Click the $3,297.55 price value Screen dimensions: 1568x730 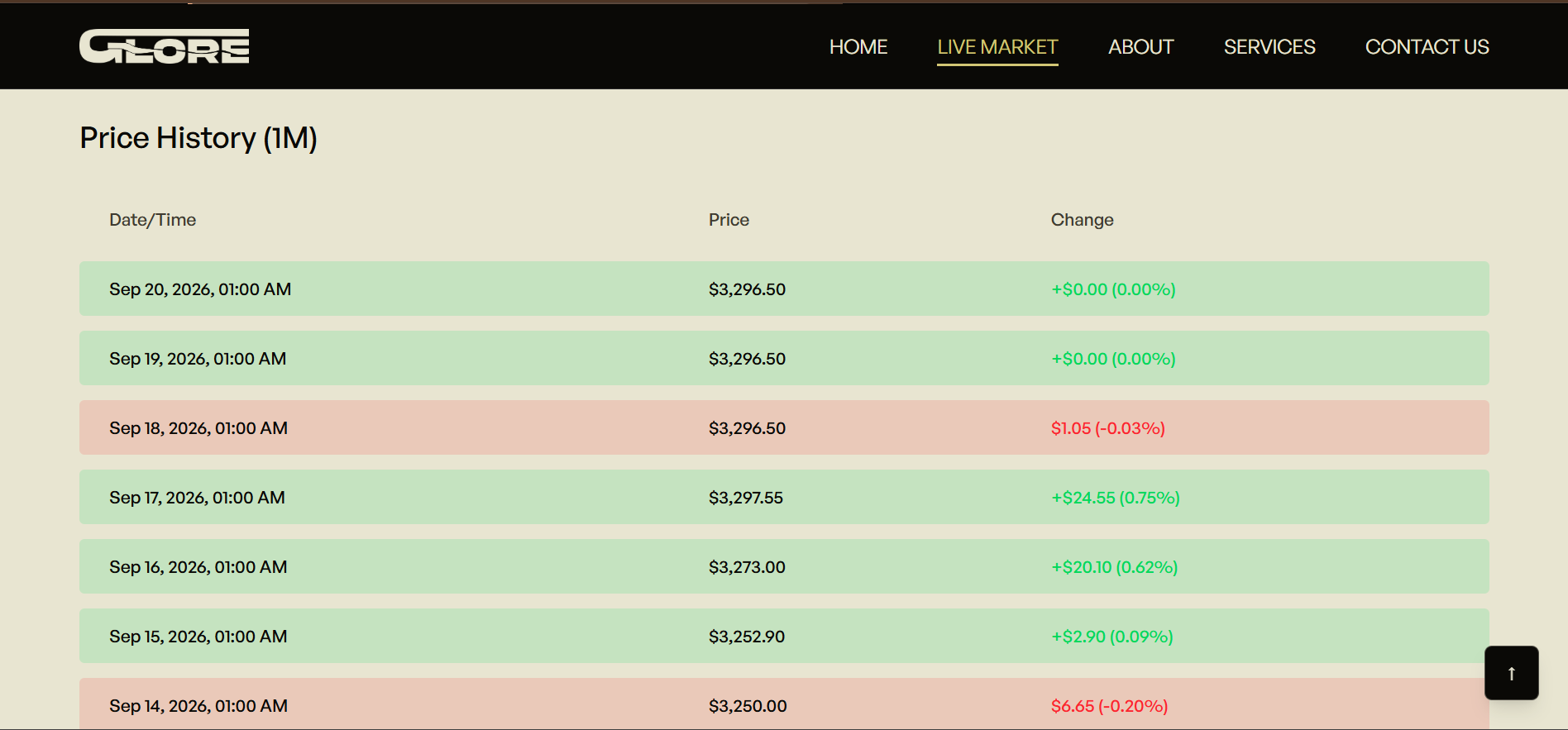[x=746, y=498]
